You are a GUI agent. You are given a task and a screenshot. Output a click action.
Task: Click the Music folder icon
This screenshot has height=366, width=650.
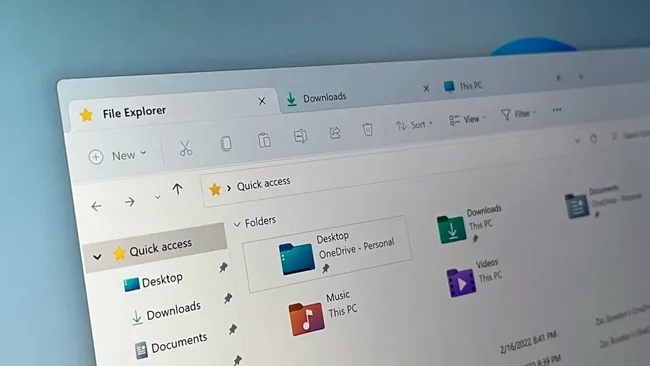click(306, 318)
